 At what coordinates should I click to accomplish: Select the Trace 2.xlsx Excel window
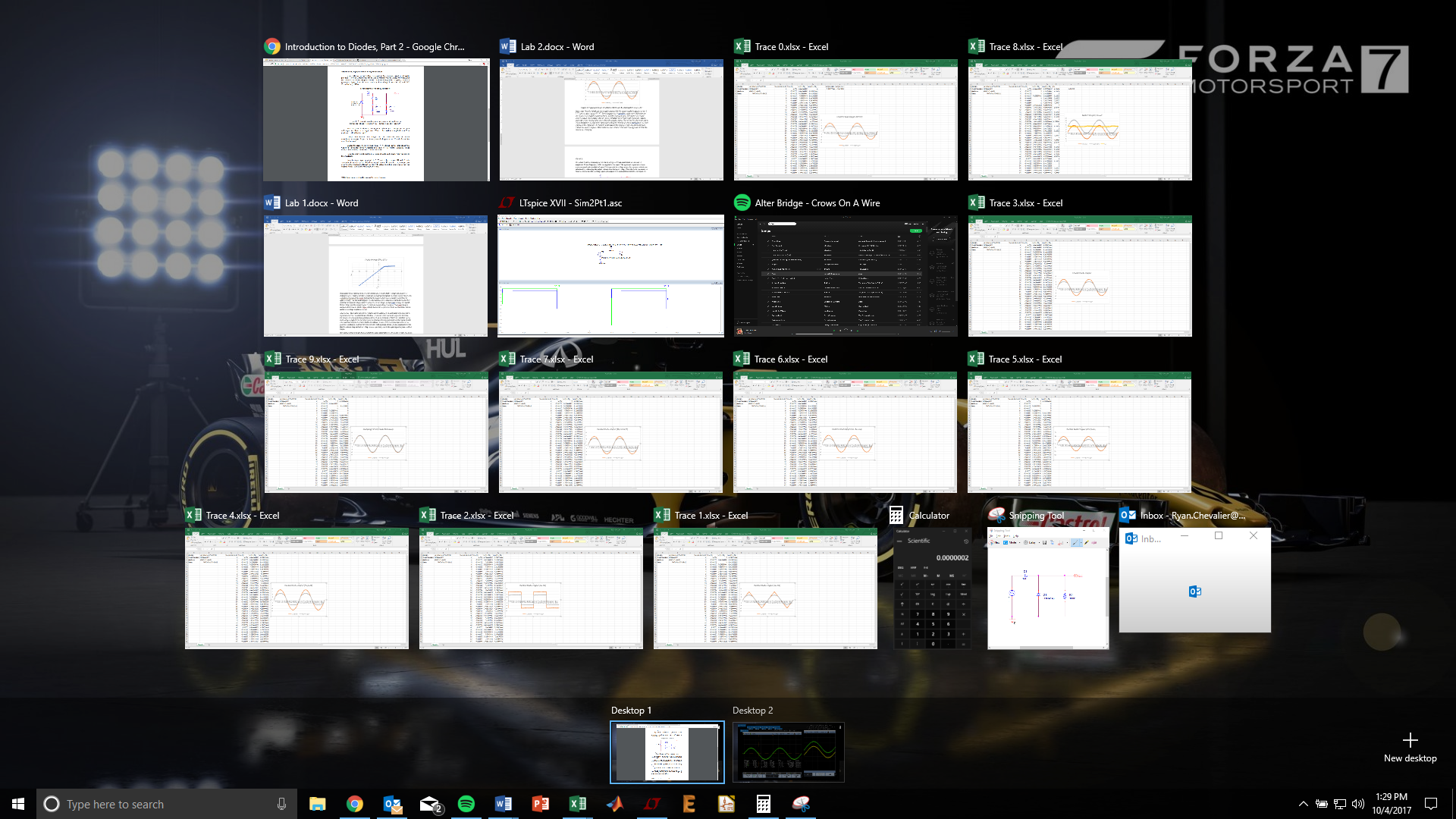(x=531, y=588)
